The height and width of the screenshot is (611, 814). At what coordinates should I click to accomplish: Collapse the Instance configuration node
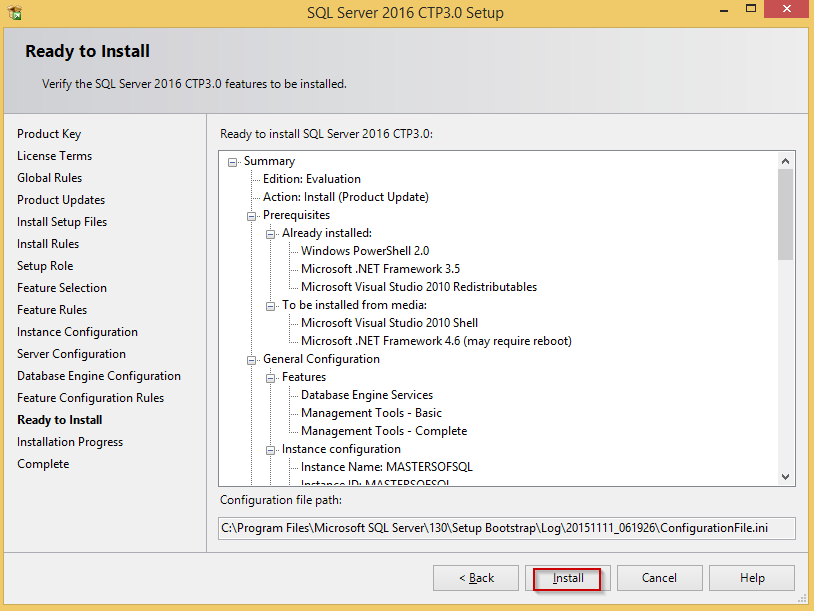(x=270, y=450)
